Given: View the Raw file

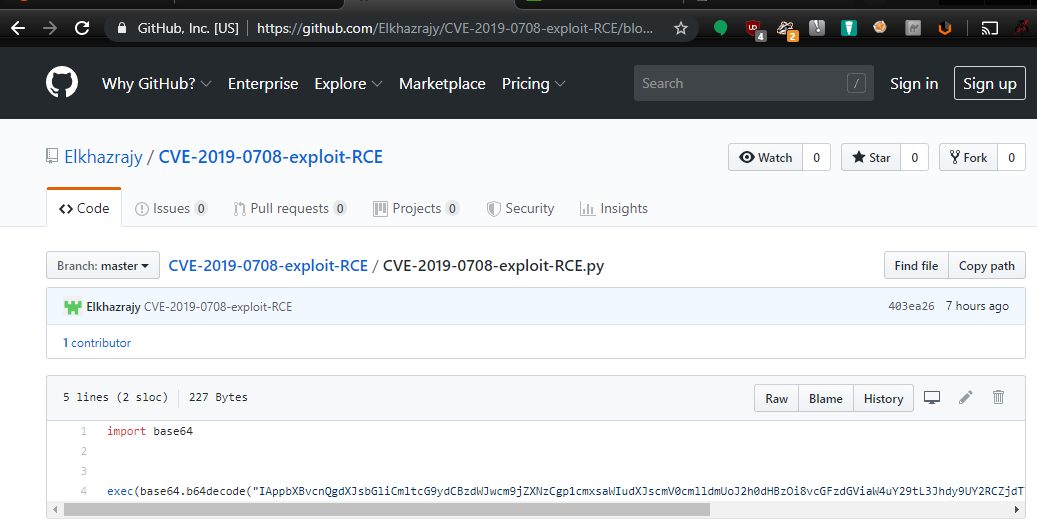Looking at the screenshot, I should (x=776, y=398).
